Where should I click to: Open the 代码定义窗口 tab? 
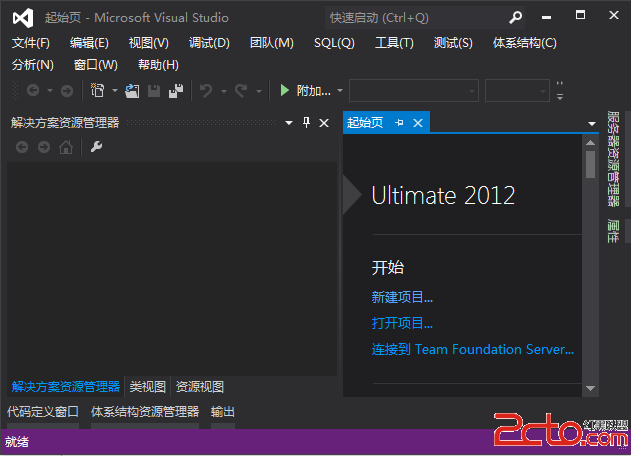point(43,412)
